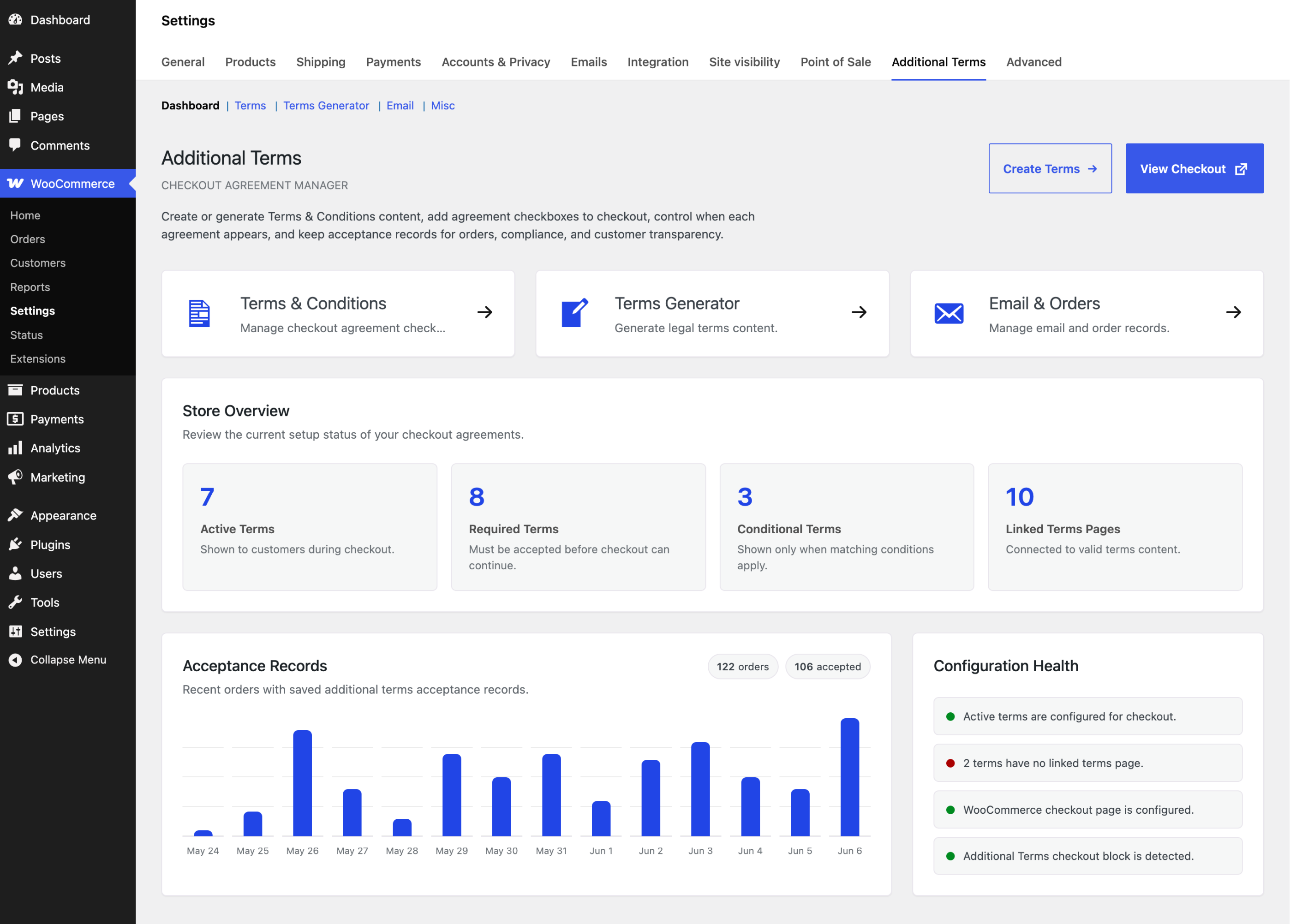1290x924 pixels.
Task: Click the Marketing megaphone icon
Action: click(x=15, y=477)
